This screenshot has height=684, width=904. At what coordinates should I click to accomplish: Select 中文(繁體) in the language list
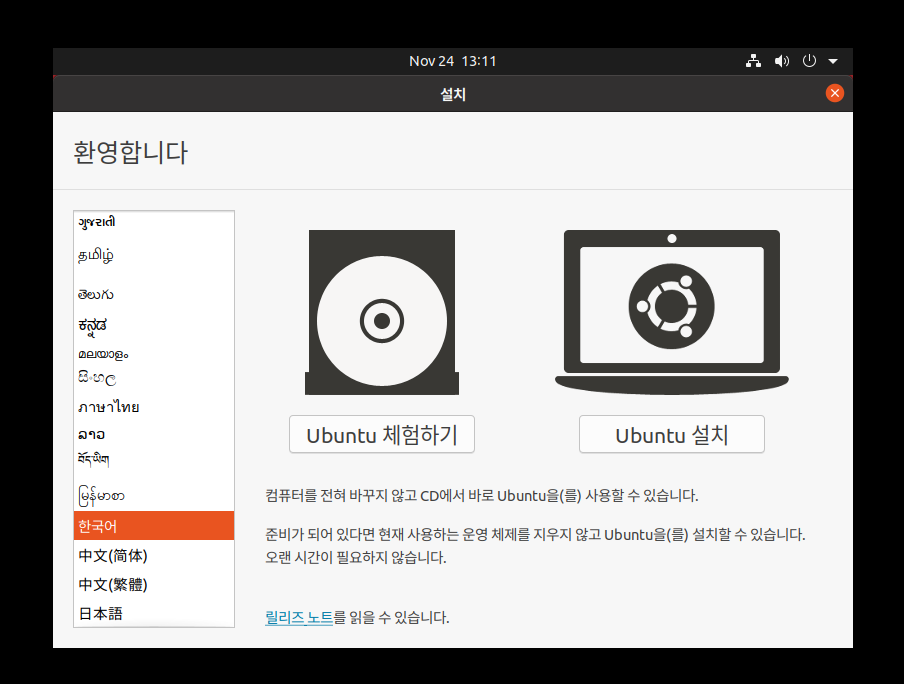pos(154,584)
